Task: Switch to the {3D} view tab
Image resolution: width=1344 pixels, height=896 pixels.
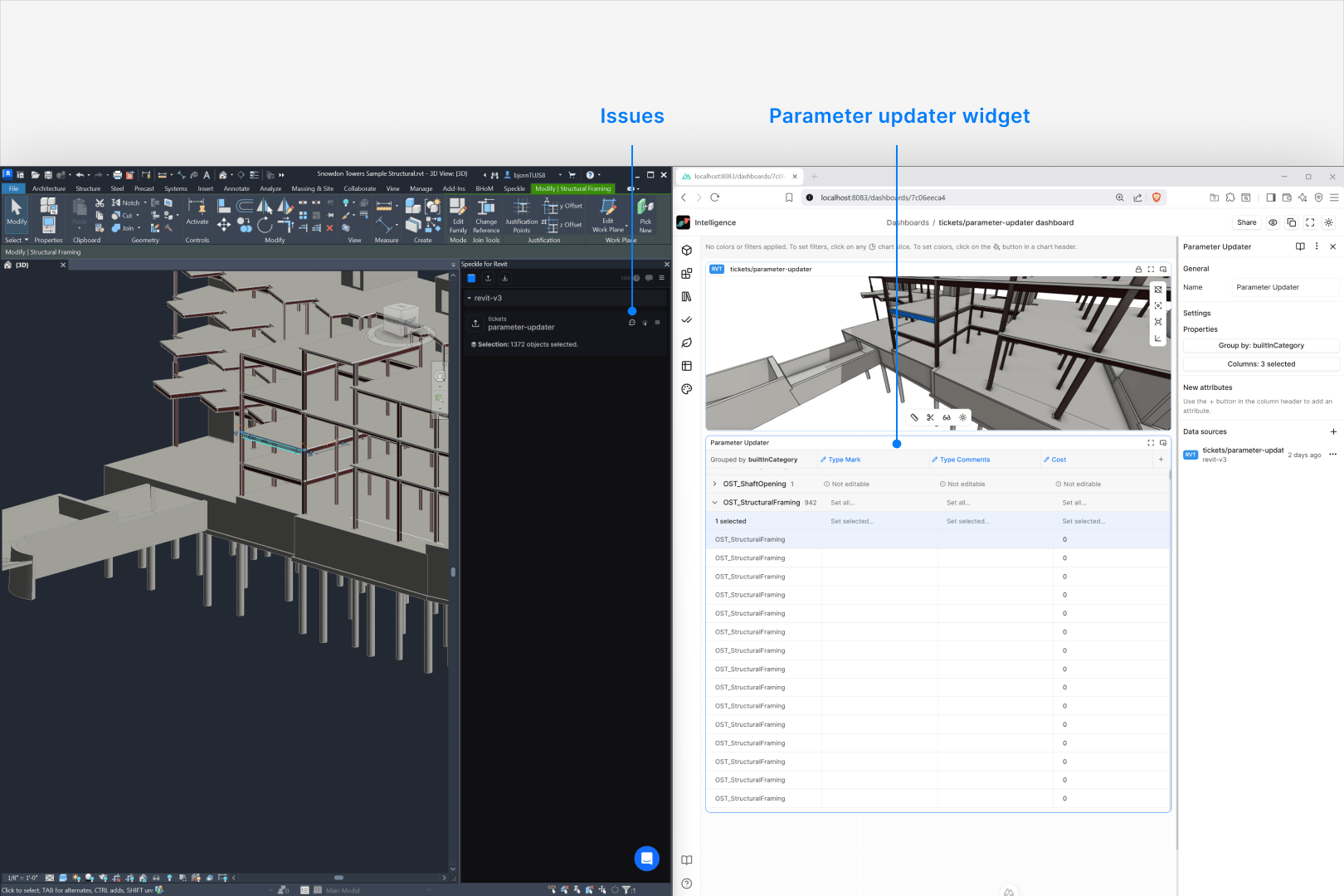Action: pyautogui.click(x=33, y=265)
